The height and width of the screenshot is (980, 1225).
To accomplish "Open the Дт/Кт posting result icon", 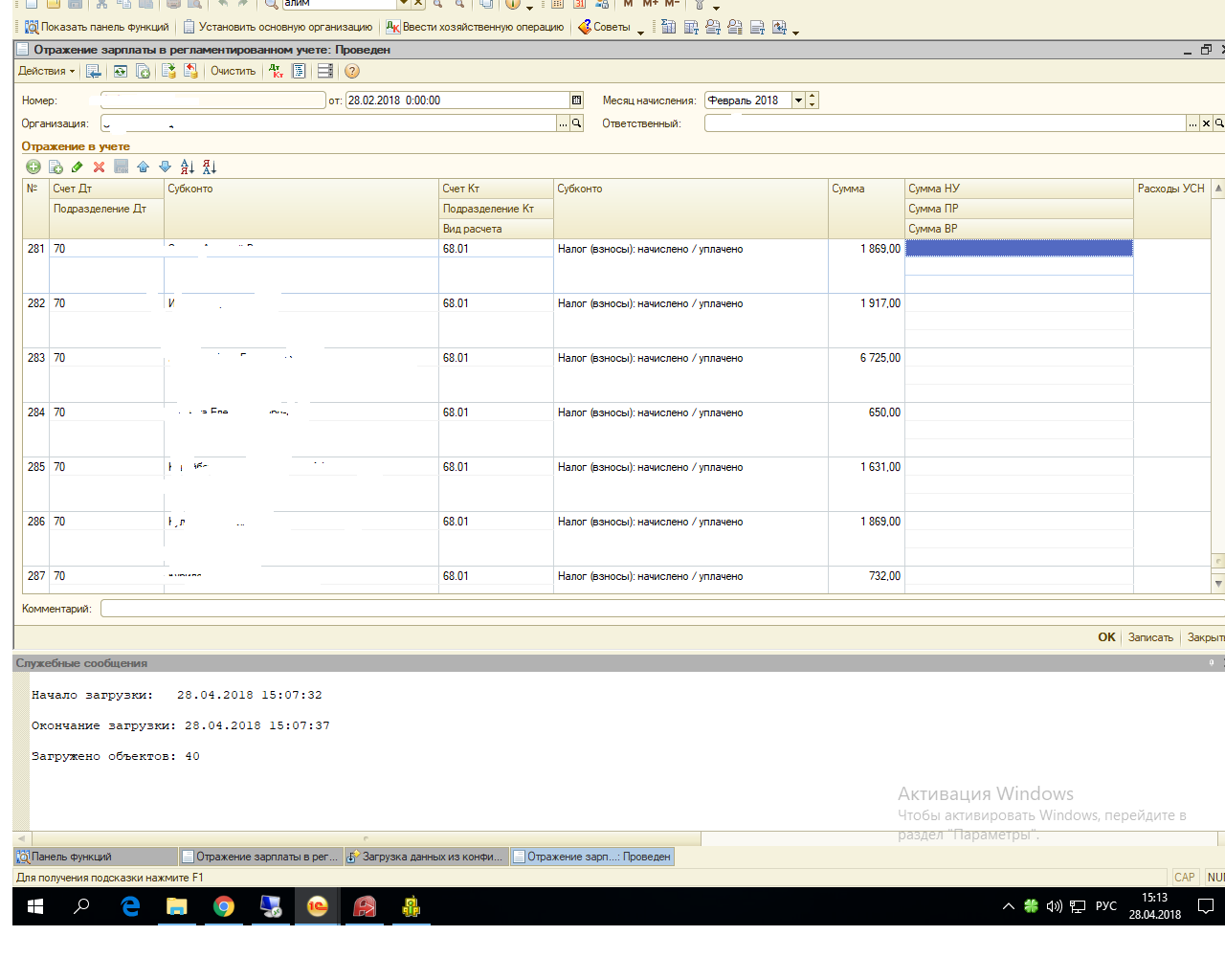I will point(277,71).
